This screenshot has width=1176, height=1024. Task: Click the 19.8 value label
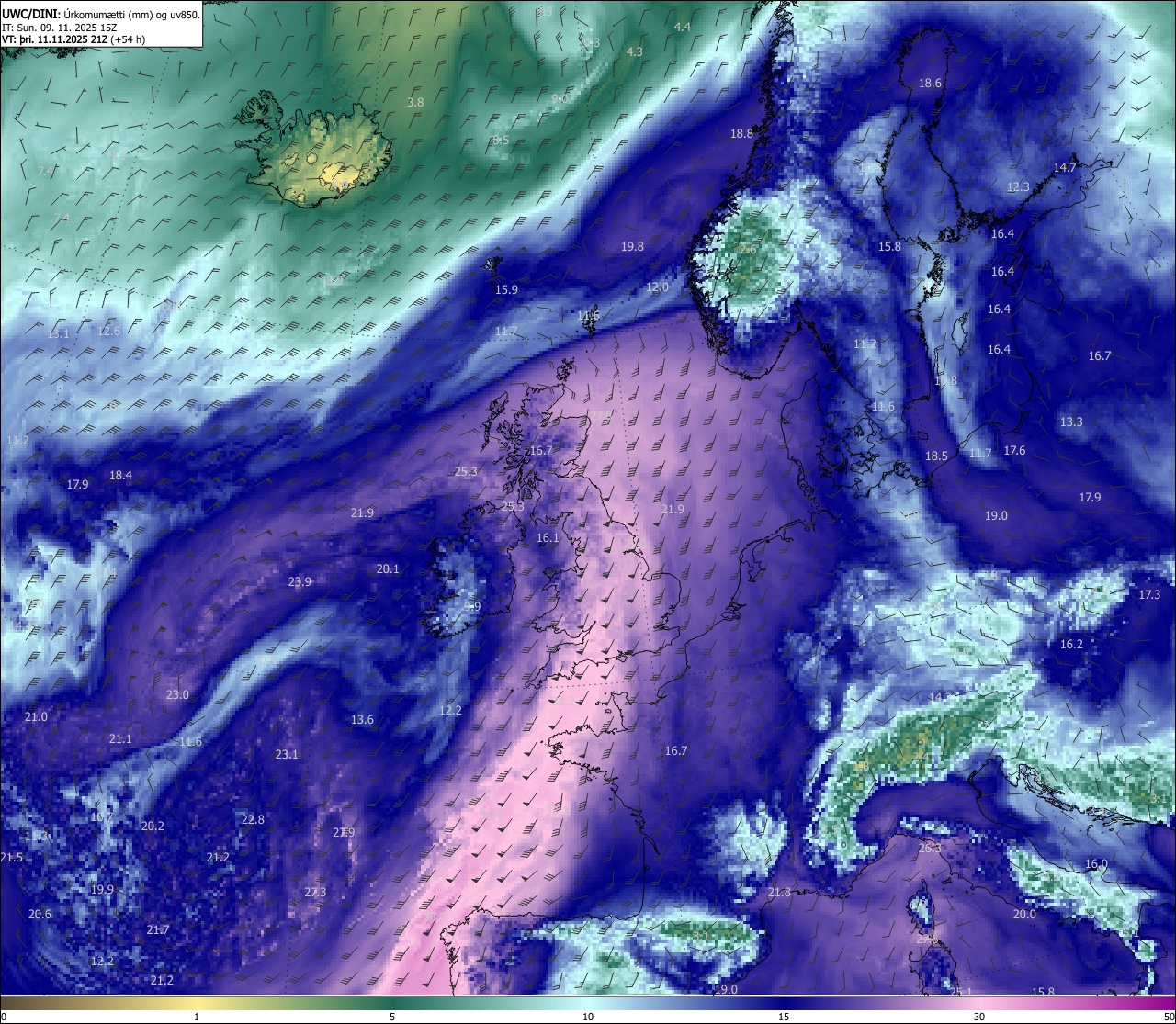tap(632, 247)
